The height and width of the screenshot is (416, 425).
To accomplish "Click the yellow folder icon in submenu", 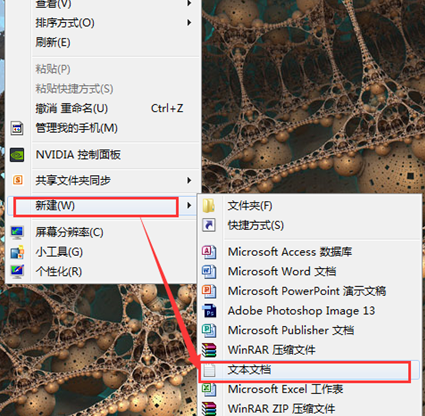I will 209,206.
